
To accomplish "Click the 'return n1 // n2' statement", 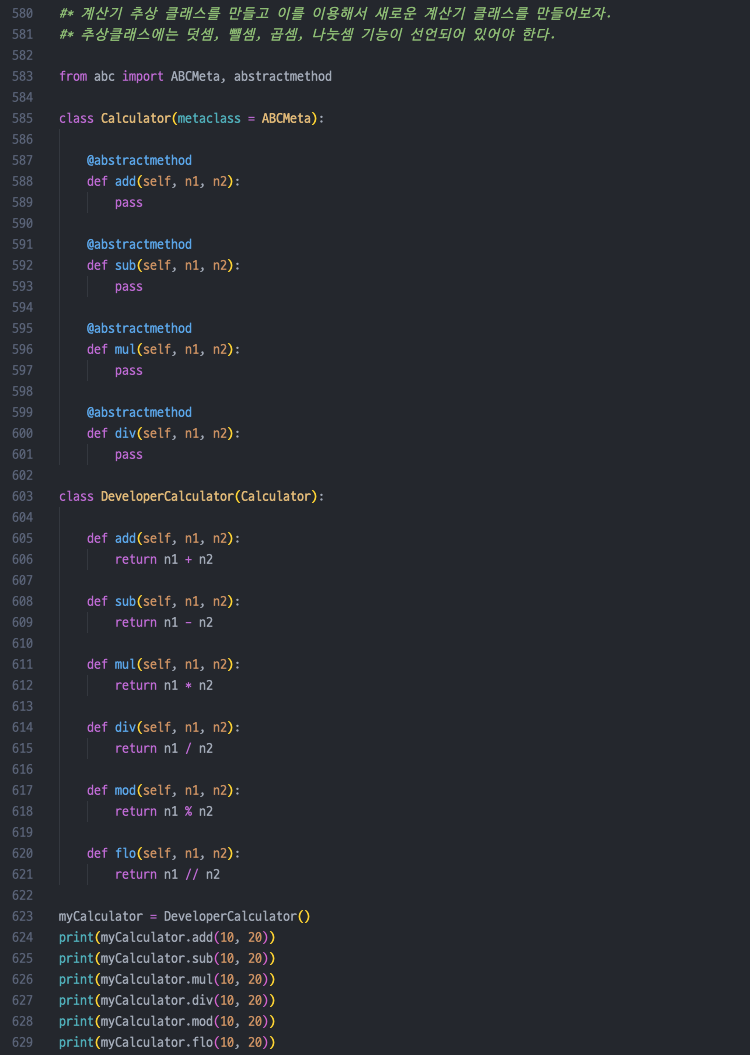I will tap(167, 875).
